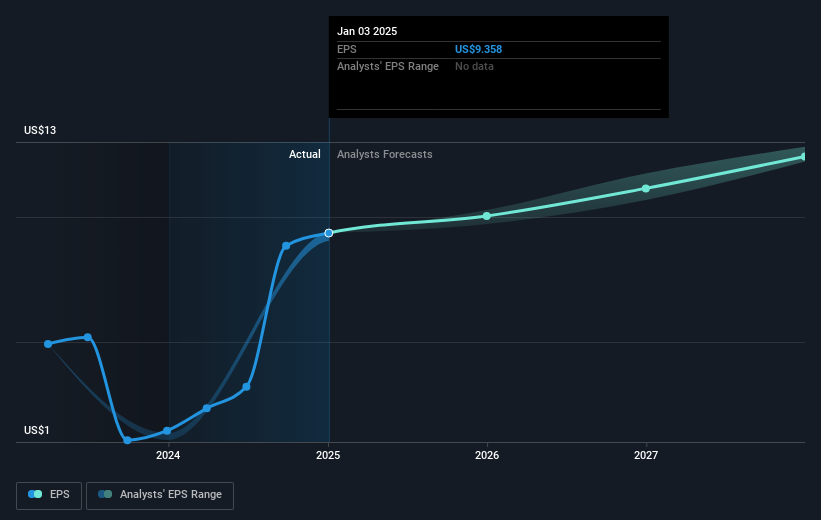Viewport: 821px width, 520px height.
Task: Click the first EPS data point on the left
Action: (x=48, y=344)
